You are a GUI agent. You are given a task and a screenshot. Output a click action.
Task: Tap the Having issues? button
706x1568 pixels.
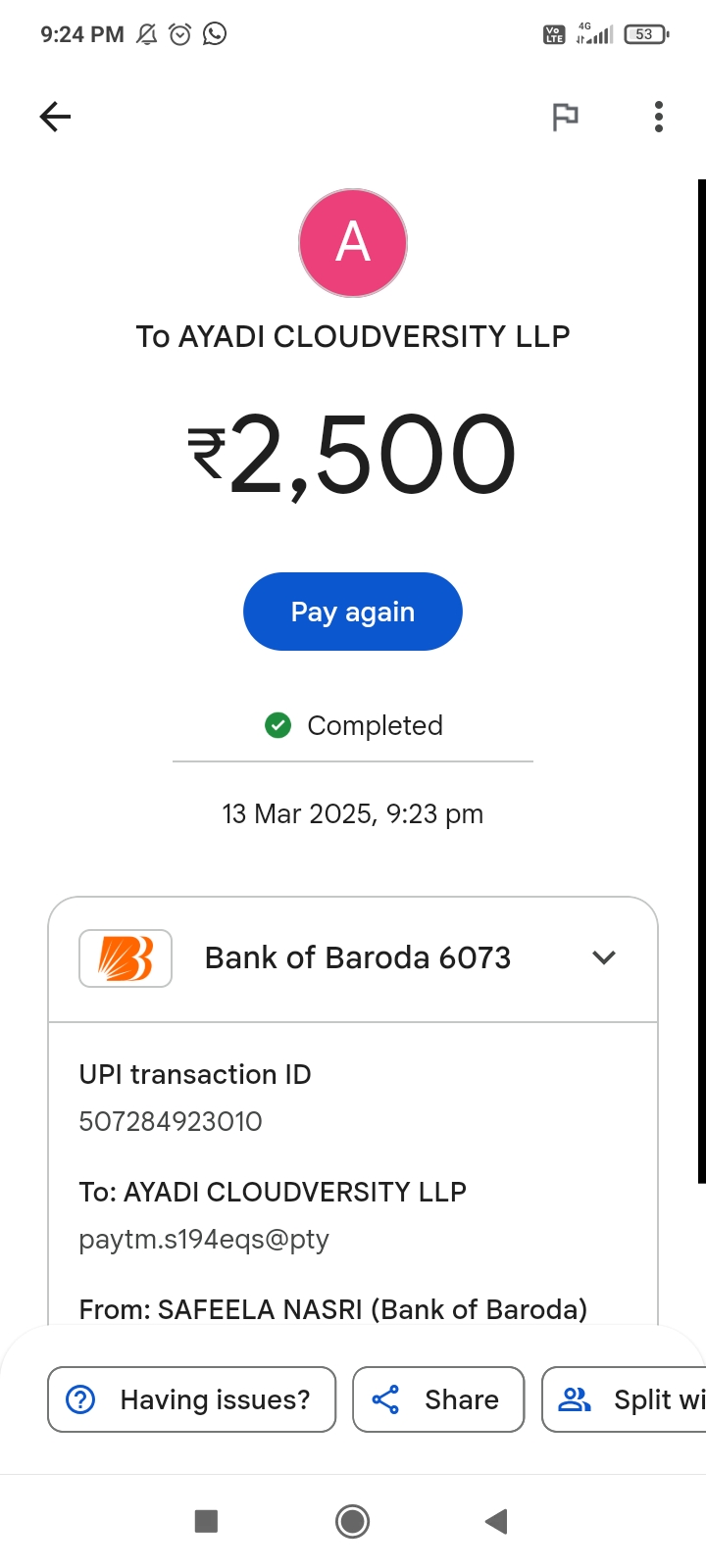[x=192, y=1399]
